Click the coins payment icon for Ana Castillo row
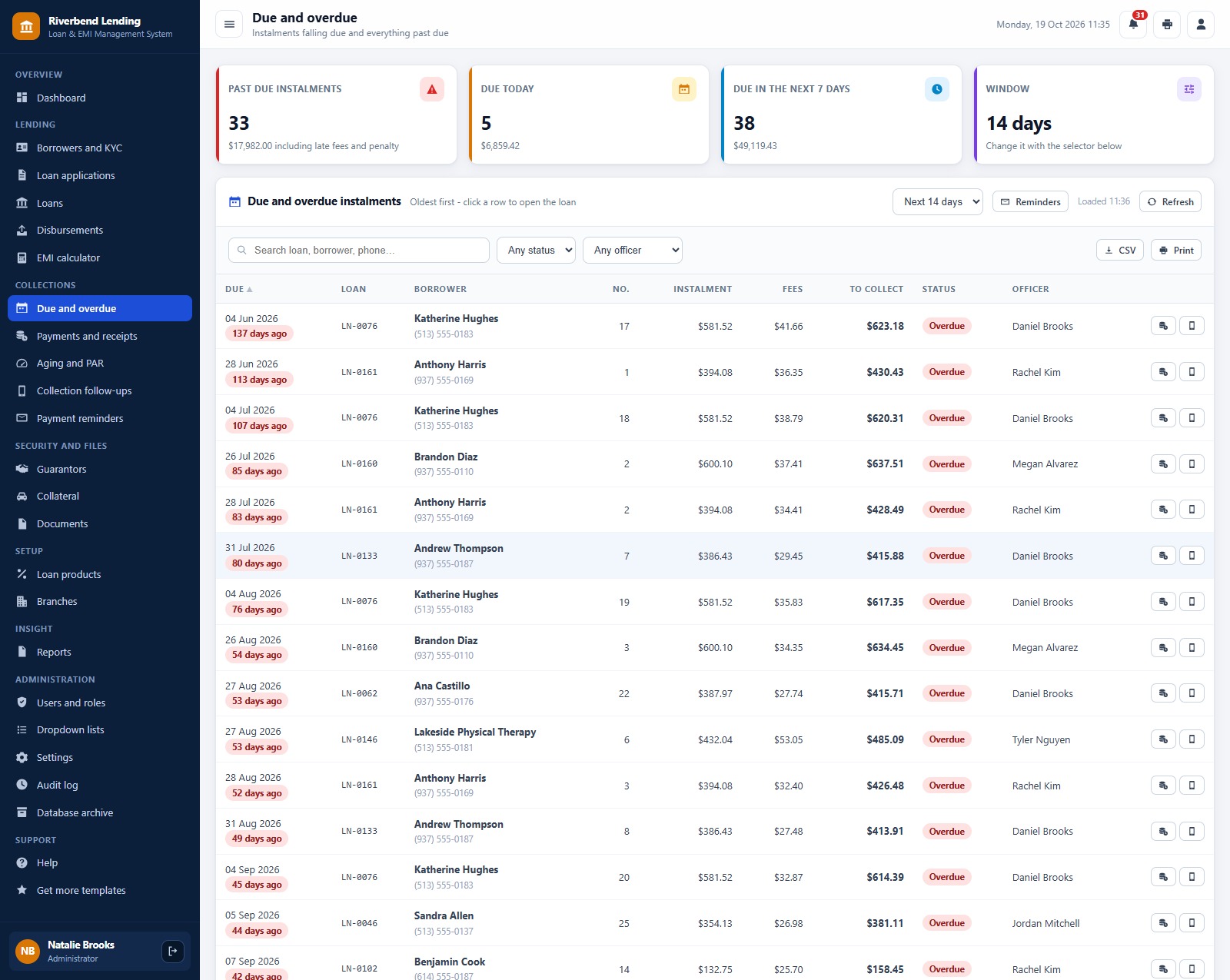Viewport: 1230px width, 980px height. 1163,693
